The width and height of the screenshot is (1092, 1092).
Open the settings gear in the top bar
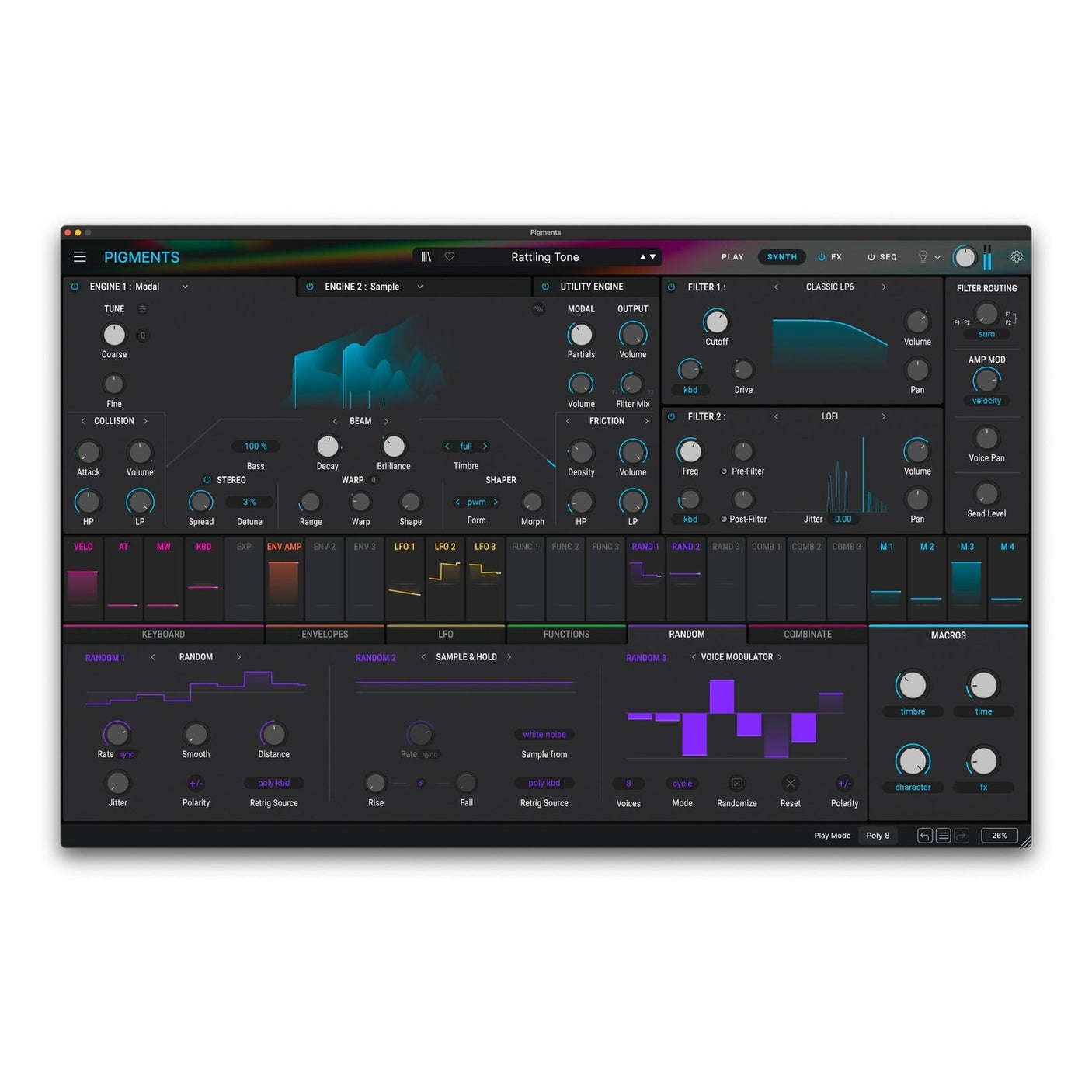(1017, 256)
